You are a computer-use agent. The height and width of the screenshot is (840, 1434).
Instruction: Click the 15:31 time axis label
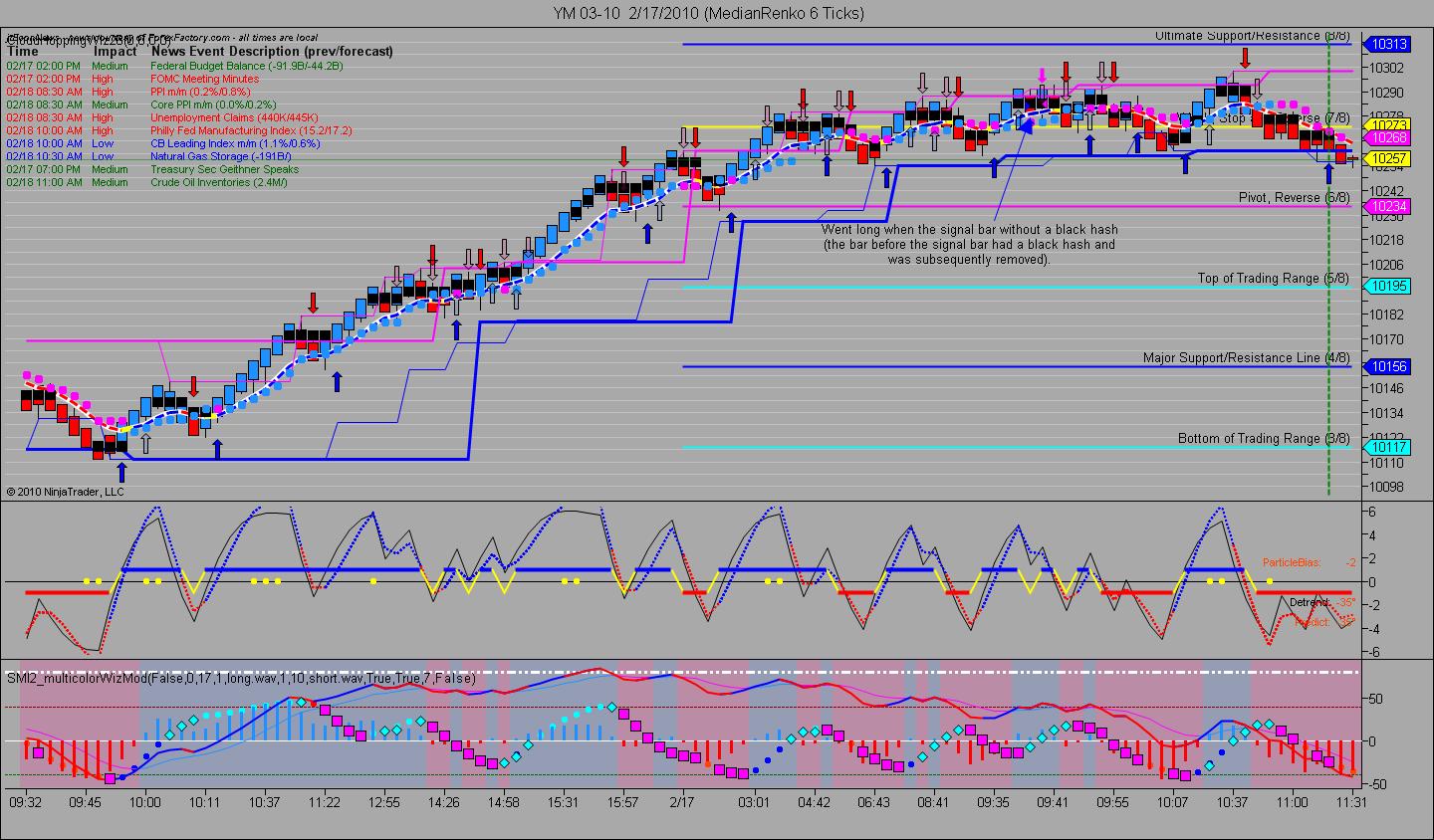click(x=564, y=801)
